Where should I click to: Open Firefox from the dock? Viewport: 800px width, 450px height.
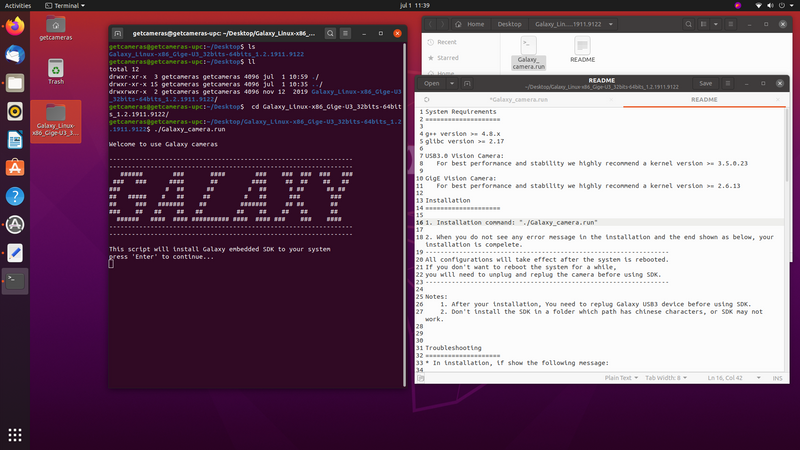tap(15, 26)
